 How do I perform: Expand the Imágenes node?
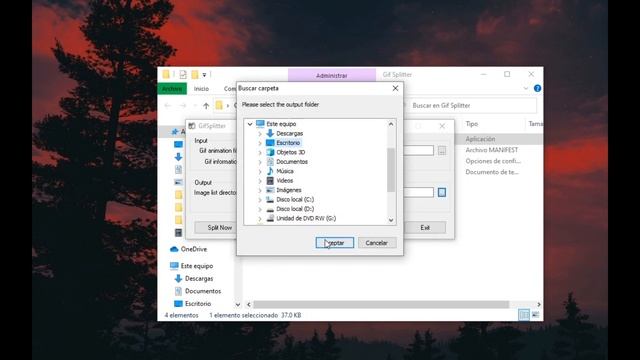(260, 190)
